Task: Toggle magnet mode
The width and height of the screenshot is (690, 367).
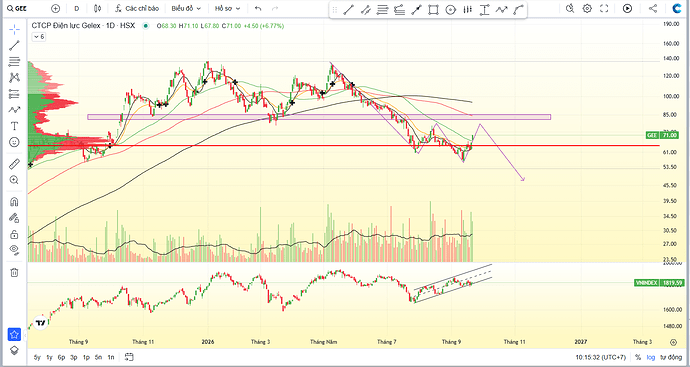Action: 15,202
